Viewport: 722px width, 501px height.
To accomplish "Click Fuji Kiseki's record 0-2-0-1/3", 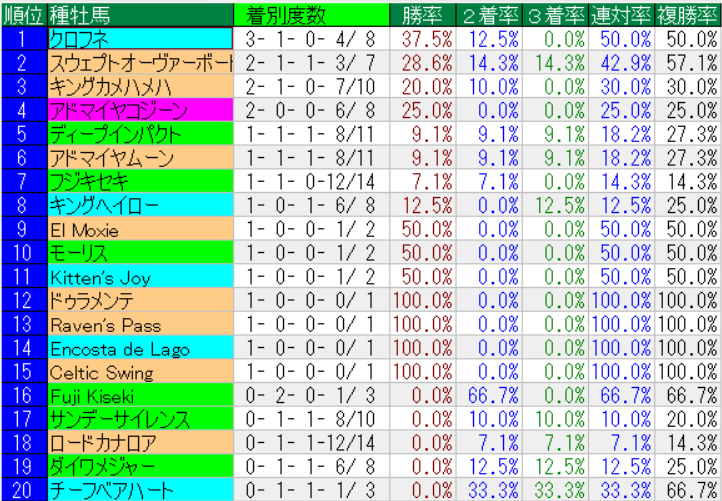I will coord(312,395).
